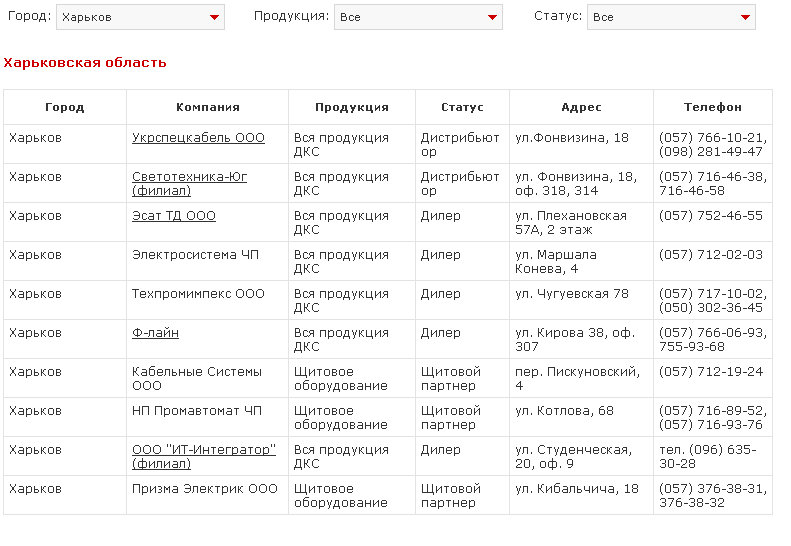Click Харьков city cell in Укрспецкабель row
Viewport: 791px width, 546px height.
35,138
